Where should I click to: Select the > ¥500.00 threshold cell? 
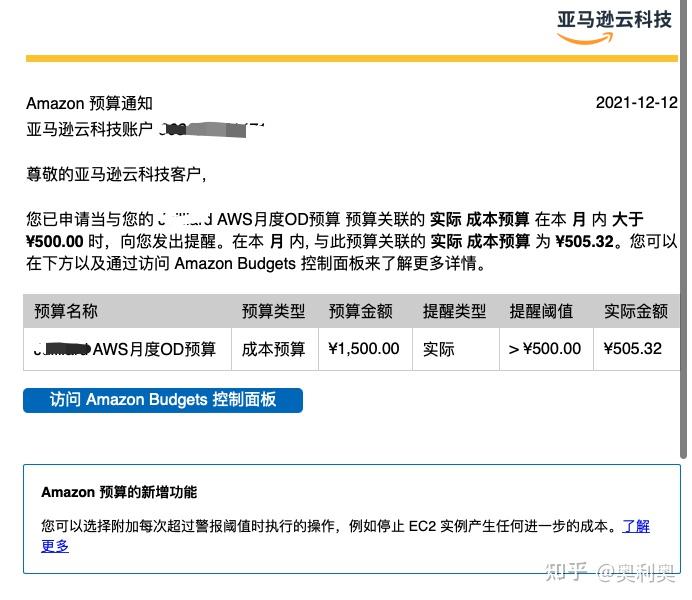tap(546, 349)
